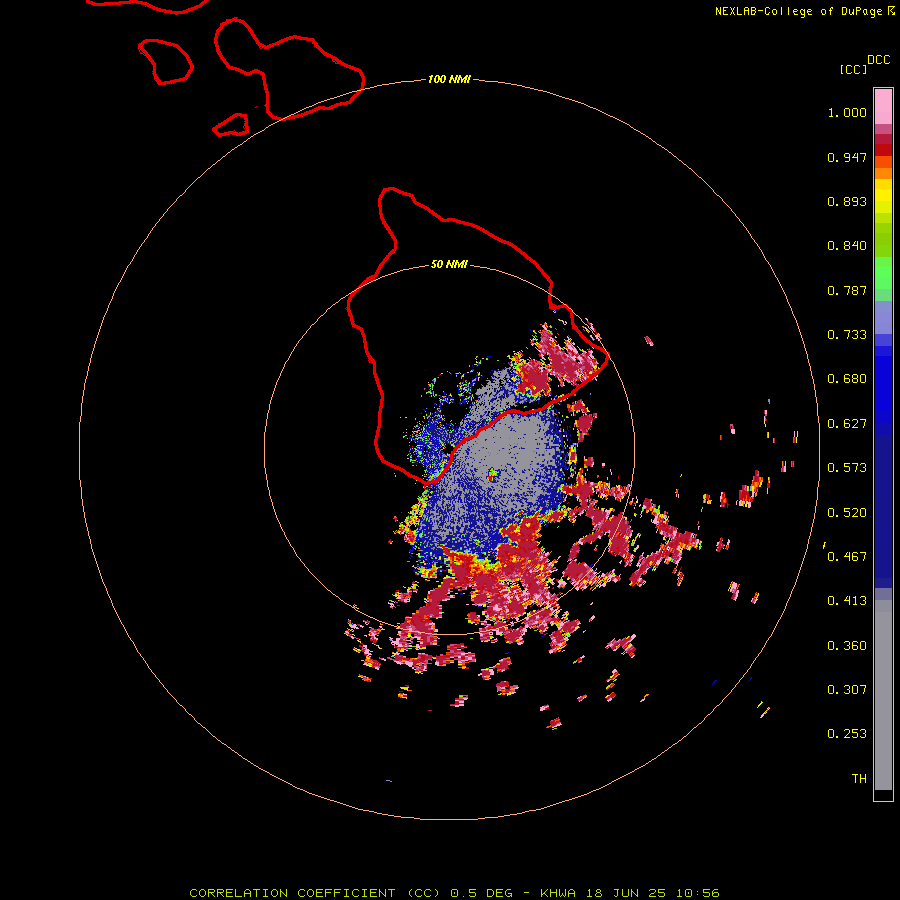Click the 0.840 value on the color scale
The width and height of the screenshot is (900, 900).
[847, 246]
